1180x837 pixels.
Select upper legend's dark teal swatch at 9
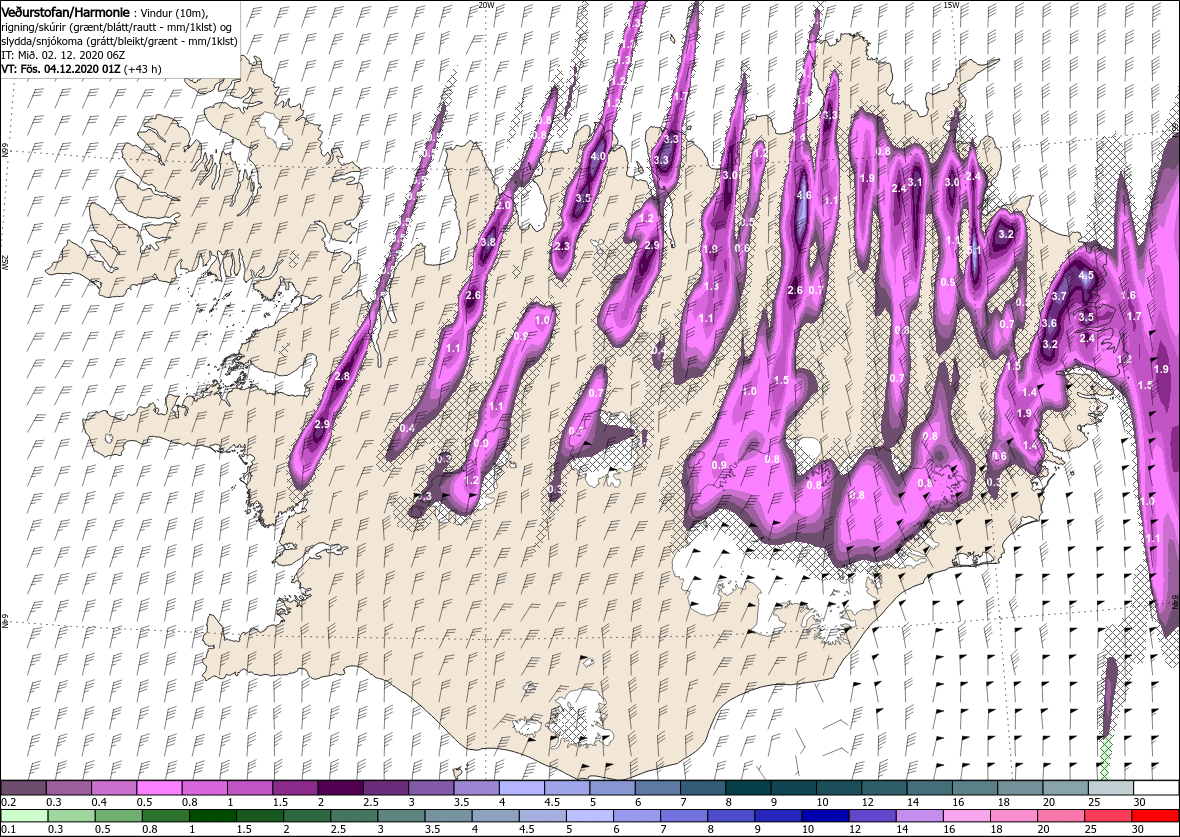[x=794, y=787]
